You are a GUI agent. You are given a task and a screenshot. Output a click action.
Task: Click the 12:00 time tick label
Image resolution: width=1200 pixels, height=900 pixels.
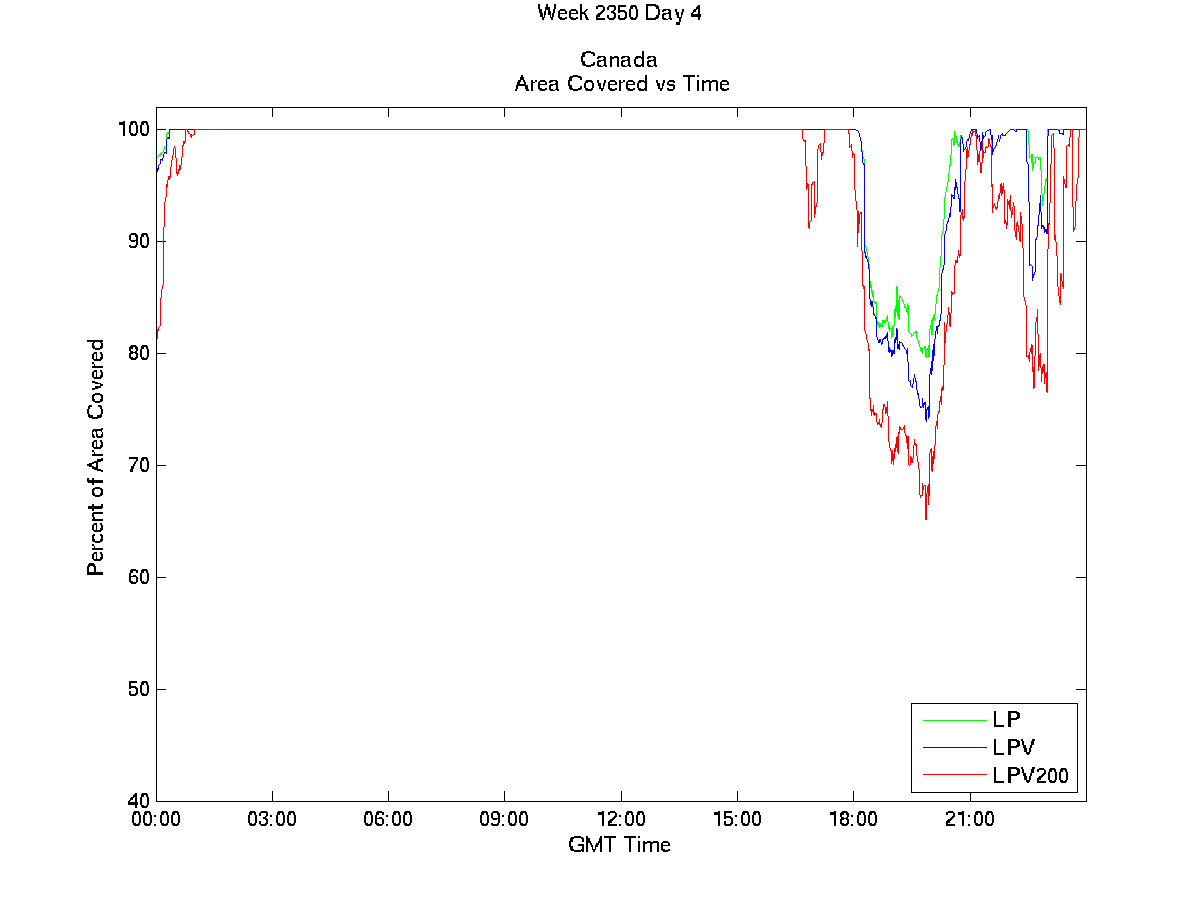click(621, 819)
